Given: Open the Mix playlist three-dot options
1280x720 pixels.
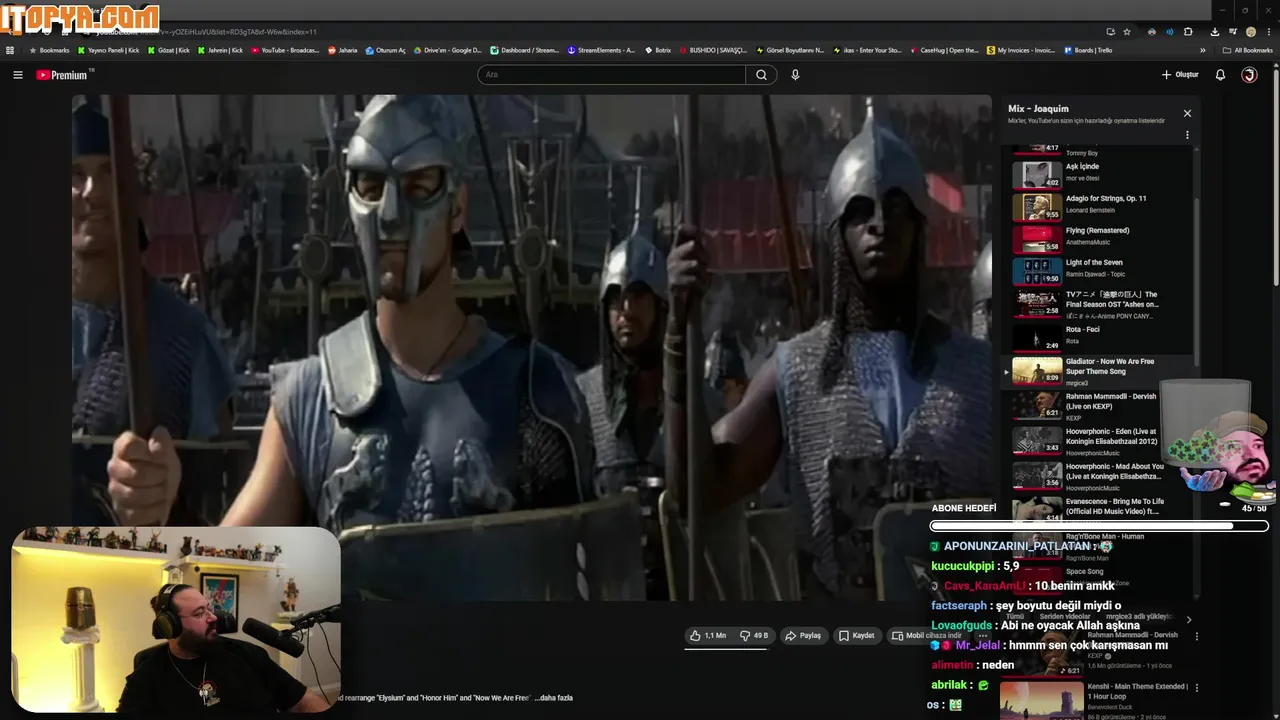Looking at the screenshot, I should pos(1187,135).
